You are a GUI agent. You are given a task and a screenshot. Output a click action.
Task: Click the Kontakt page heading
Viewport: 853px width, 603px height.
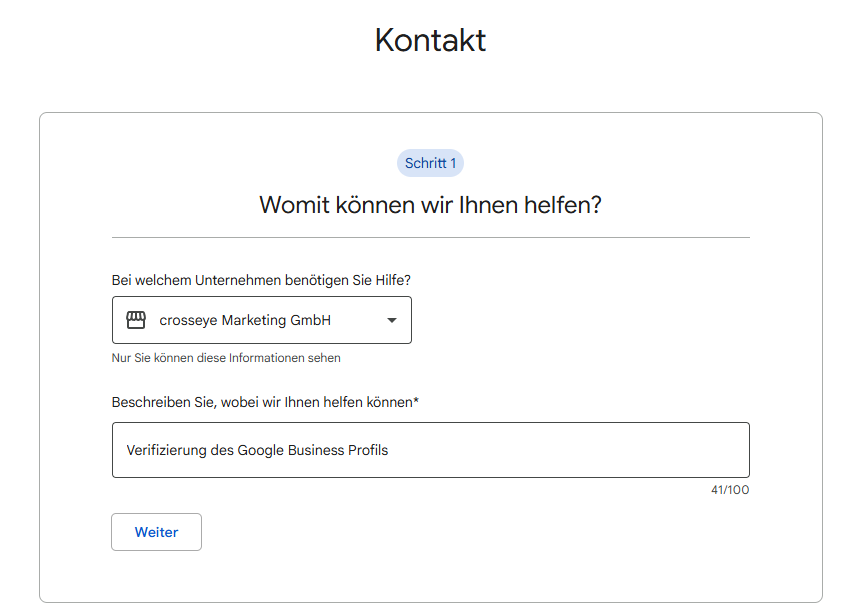[430, 40]
